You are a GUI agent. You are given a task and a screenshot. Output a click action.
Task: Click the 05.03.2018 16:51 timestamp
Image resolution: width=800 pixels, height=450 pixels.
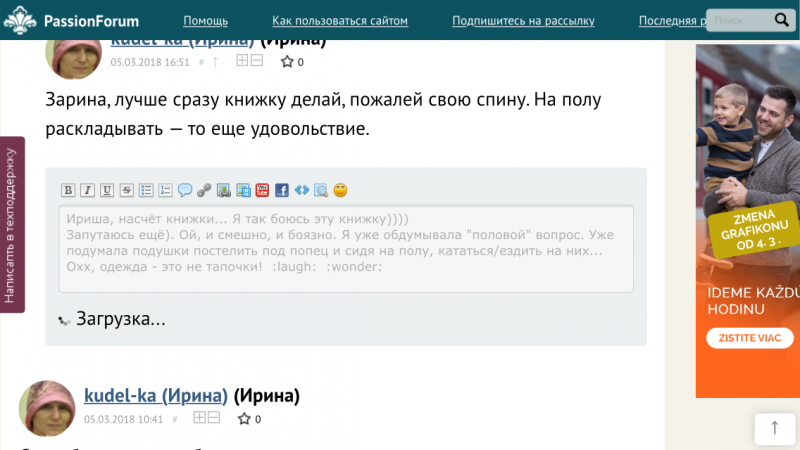click(150, 62)
